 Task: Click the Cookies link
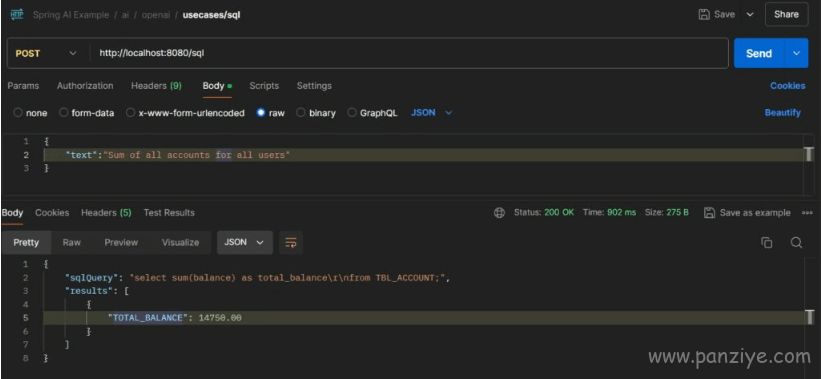[787, 86]
